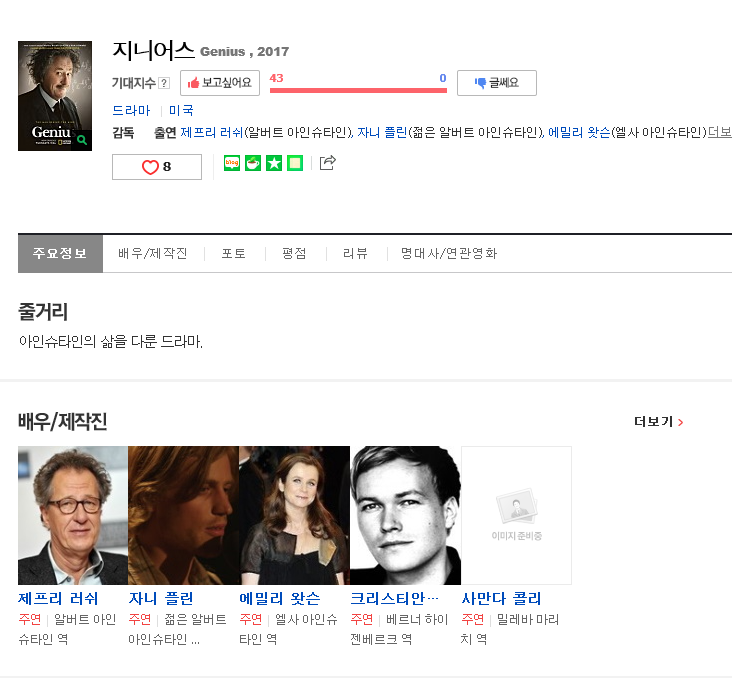Click the Naver Blog share icon
732x678 pixels.
coord(232,163)
